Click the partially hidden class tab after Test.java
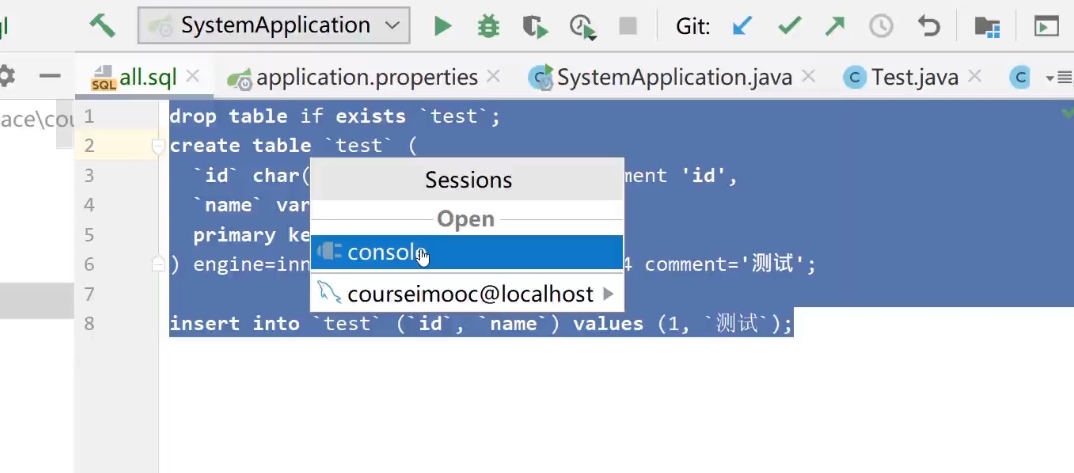Image resolution: width=1074 pixels, height=473 pixels. pyautogui.click(x=1021, y=77)
